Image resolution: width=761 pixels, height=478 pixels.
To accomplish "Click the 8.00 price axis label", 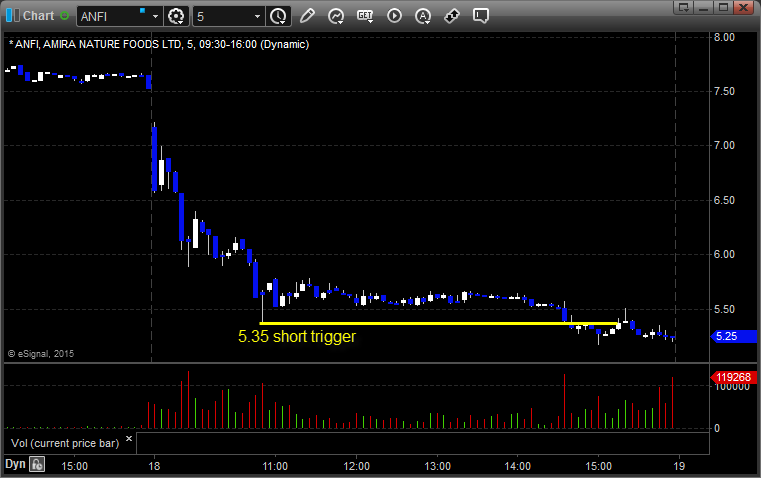I will click(x=724, y=37).
